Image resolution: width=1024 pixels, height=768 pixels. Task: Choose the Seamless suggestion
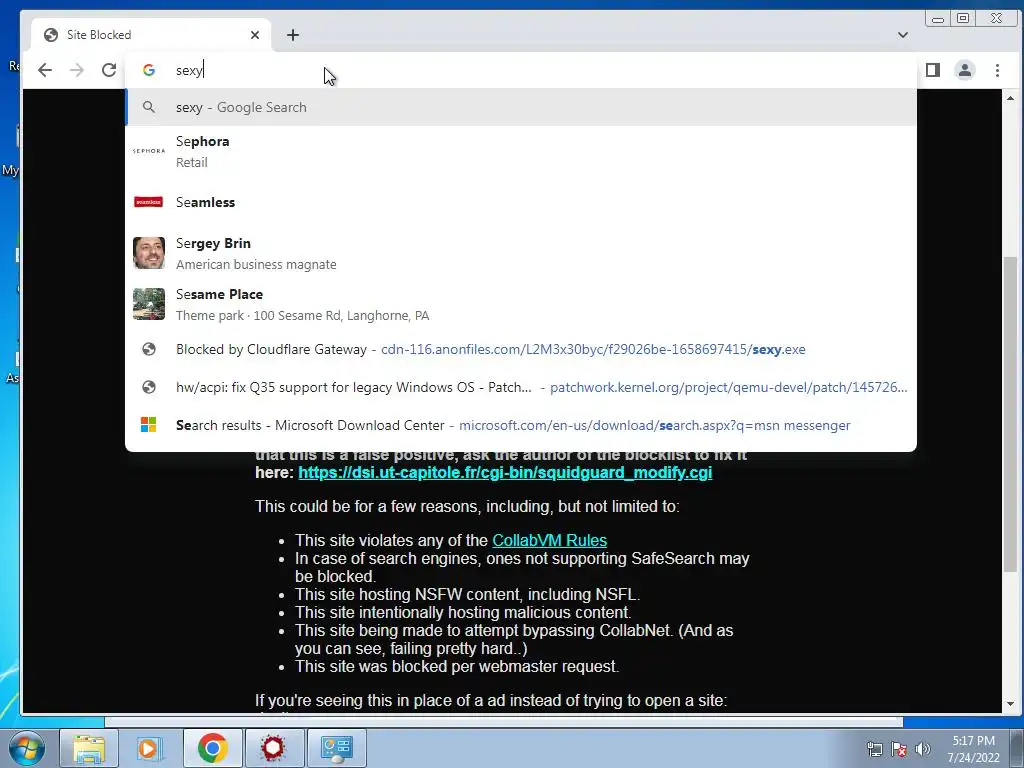tap(521, 202)
